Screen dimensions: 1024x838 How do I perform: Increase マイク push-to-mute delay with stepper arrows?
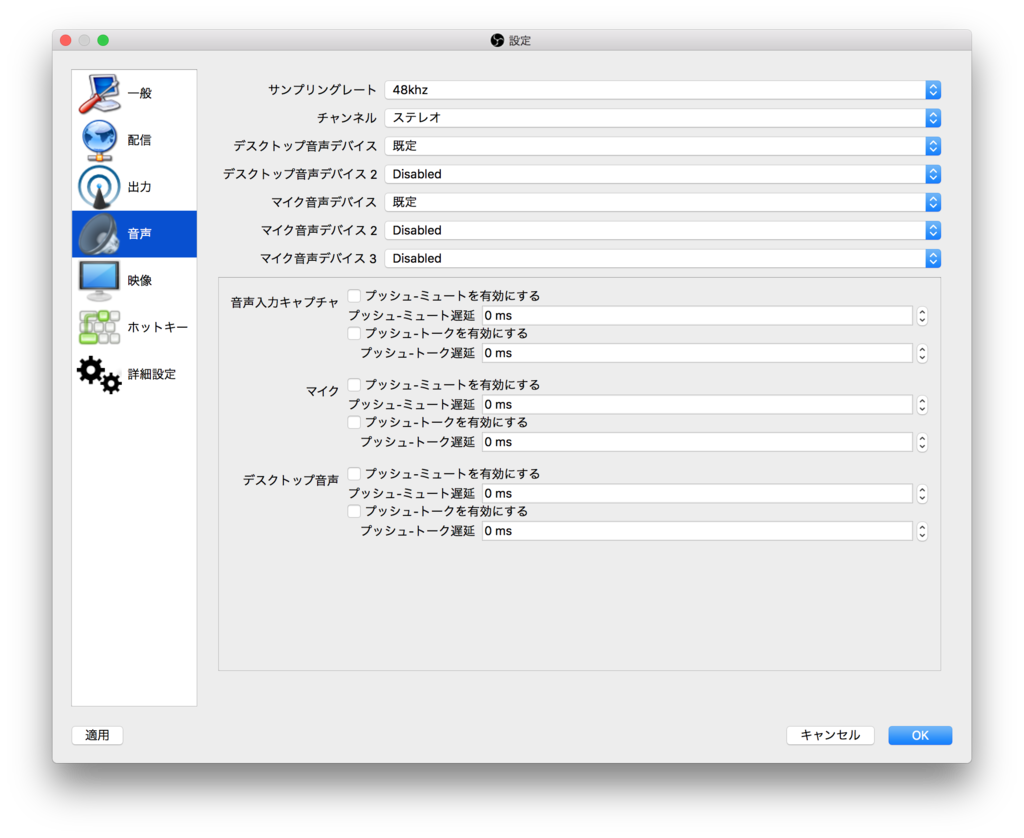(921, 404)
